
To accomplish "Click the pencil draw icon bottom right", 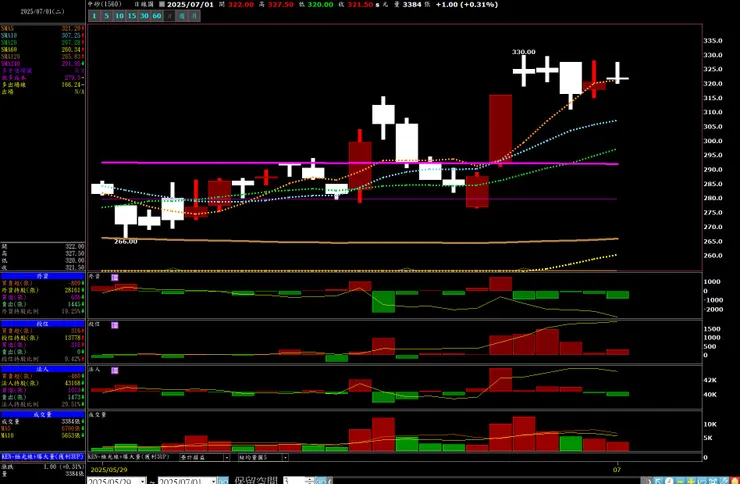I will tap(724, 481).
